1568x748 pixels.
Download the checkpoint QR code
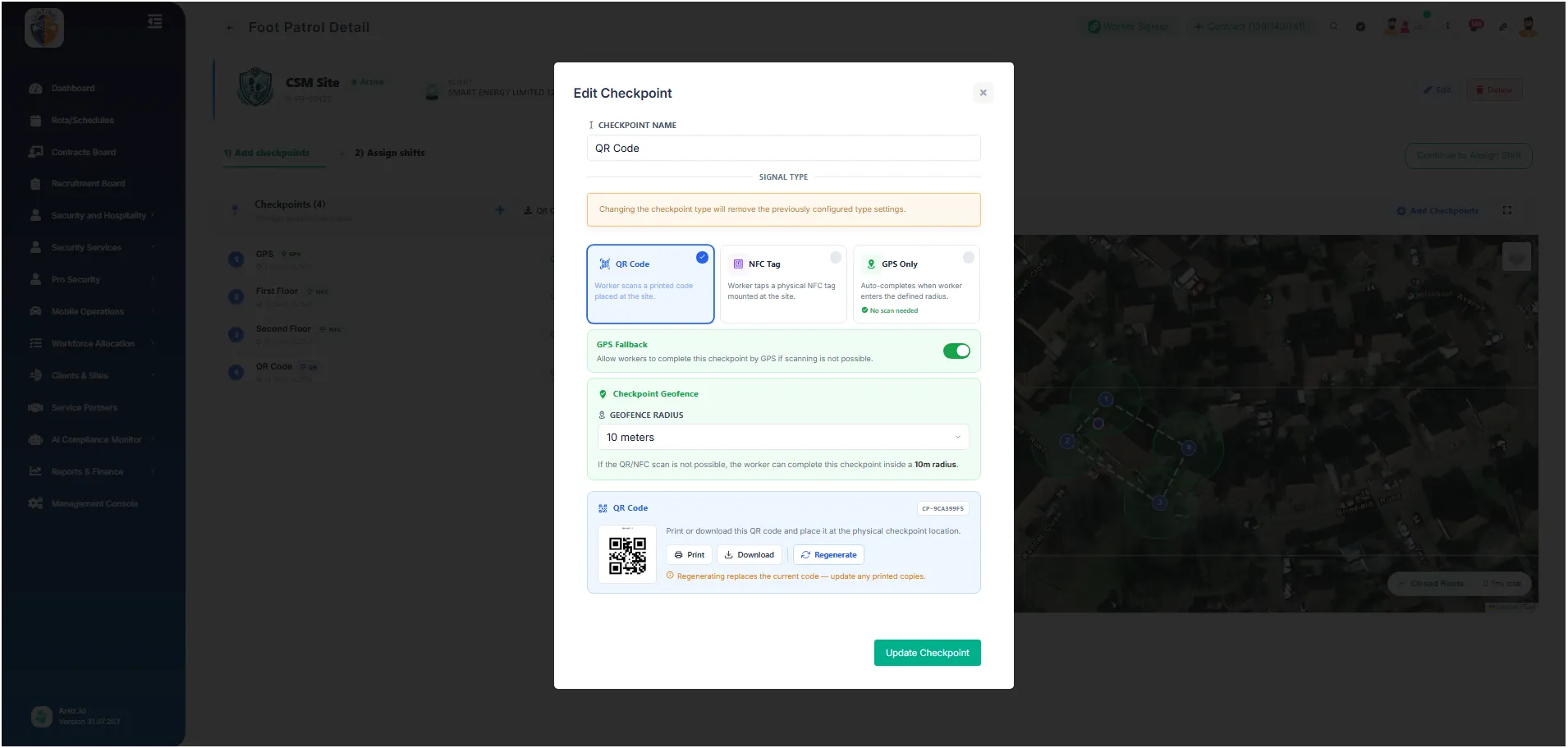coord(749,555)
